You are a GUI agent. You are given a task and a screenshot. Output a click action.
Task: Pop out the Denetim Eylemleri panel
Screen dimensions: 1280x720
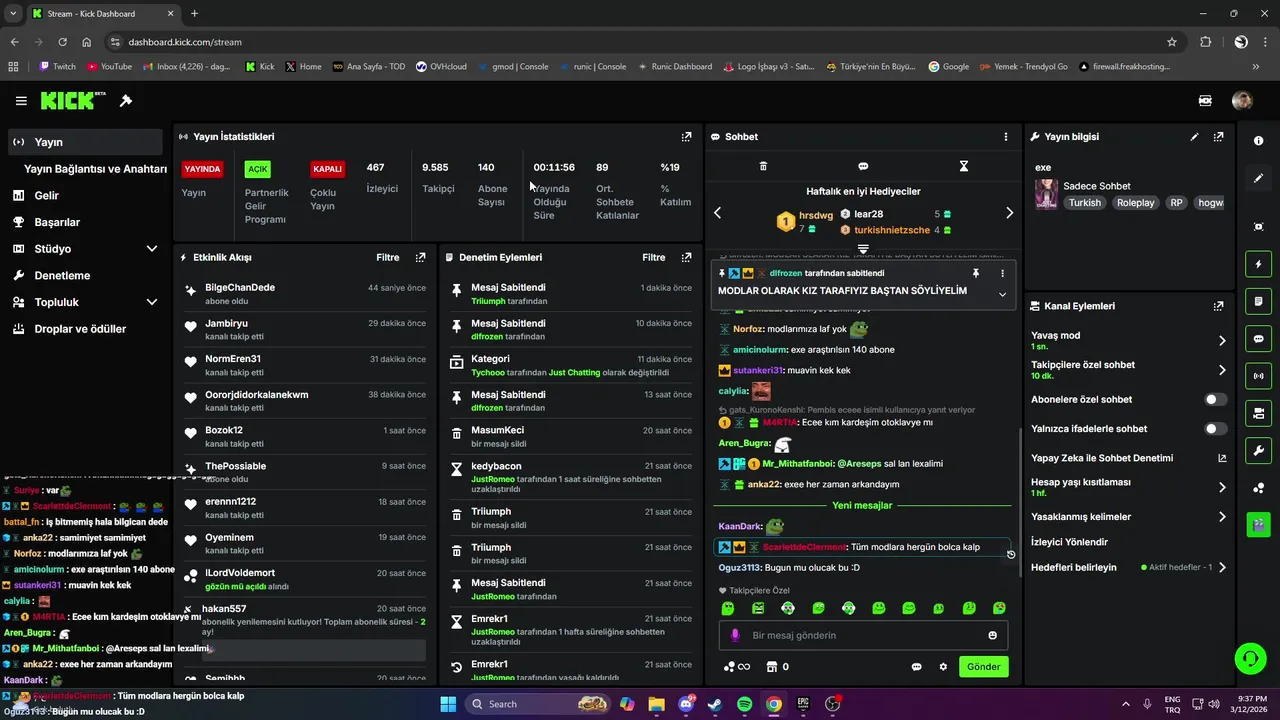686,257
